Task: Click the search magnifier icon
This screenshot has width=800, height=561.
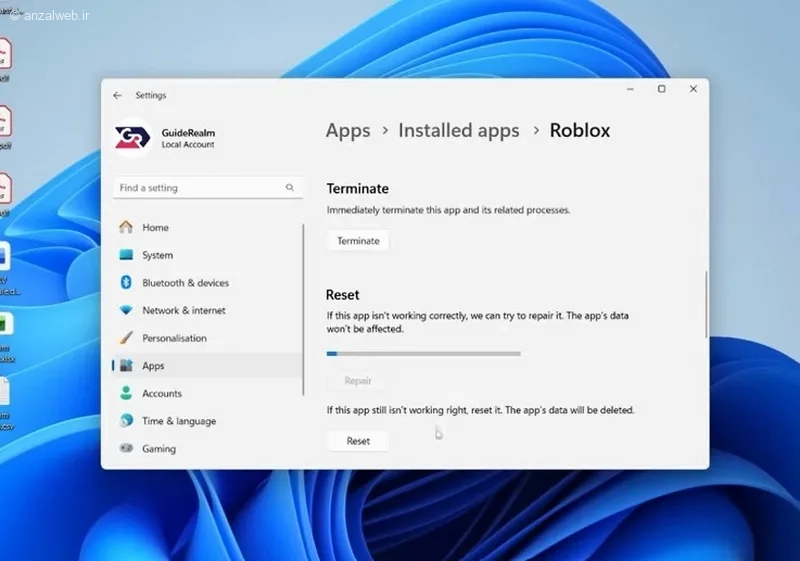Action: (290, 187)
